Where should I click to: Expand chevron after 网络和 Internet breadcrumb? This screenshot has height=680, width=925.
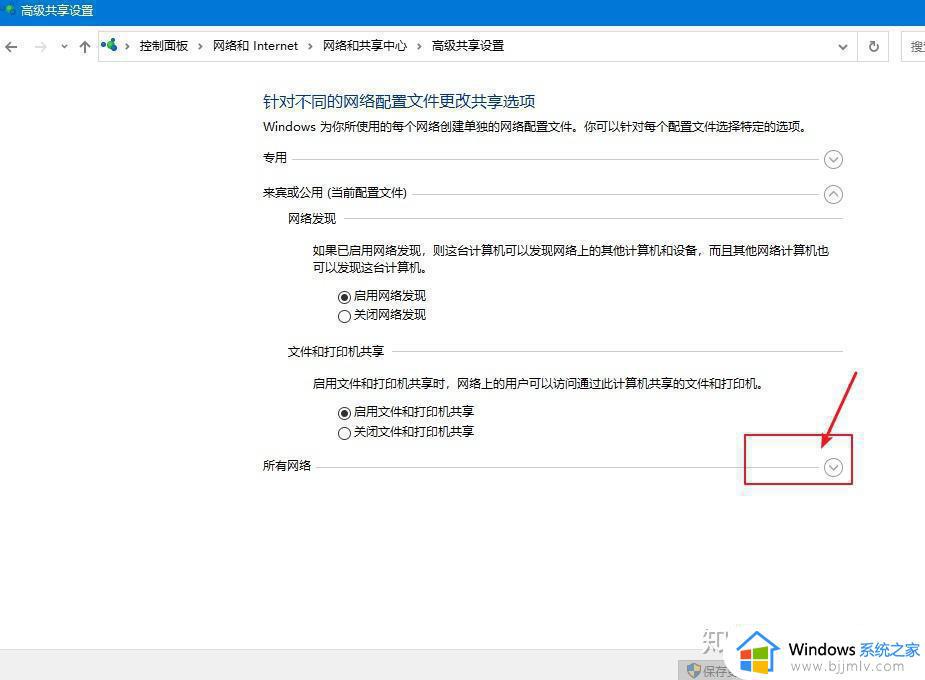(310, 47)
